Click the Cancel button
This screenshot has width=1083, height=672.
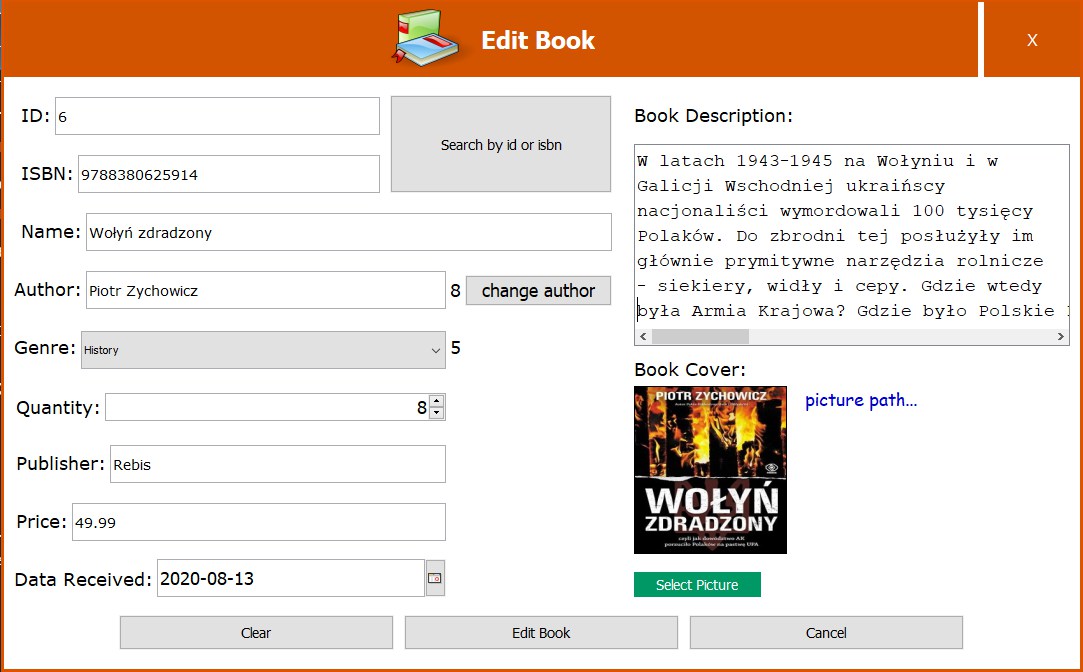click(x=826, y=633)
